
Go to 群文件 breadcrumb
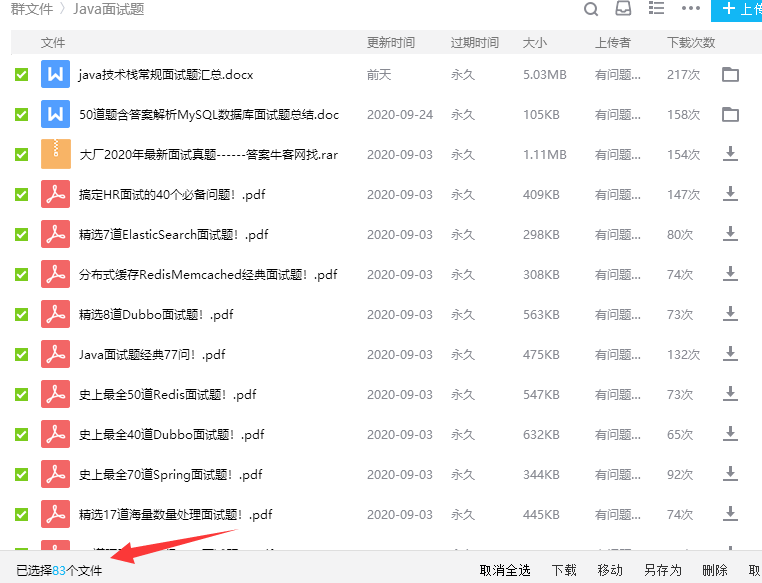pyautogui.click(x=32, y=9)
